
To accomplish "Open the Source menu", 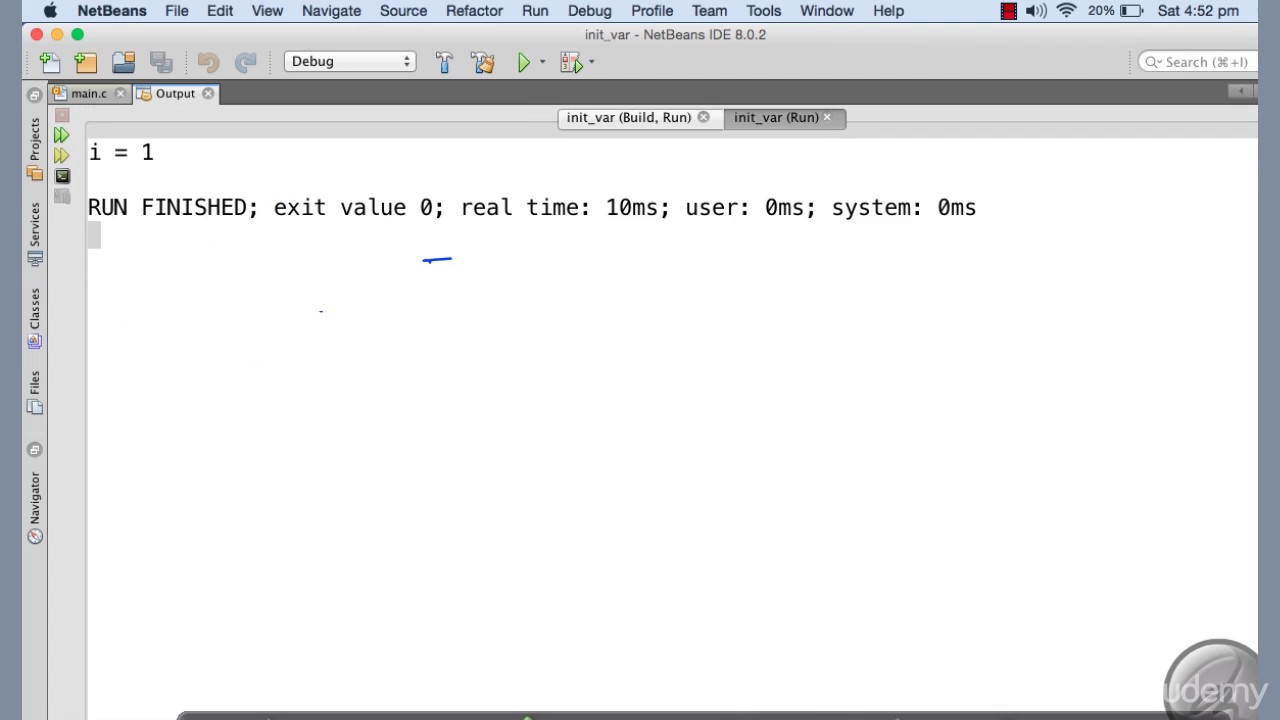I will click(x=403, y=11).
